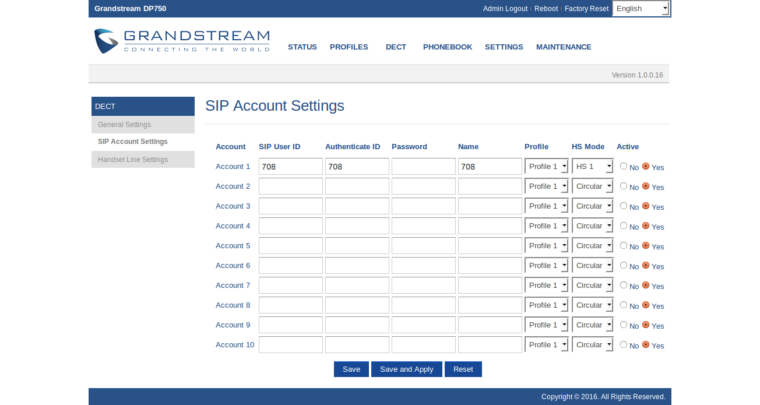Click the Admin Logout link
Viewport: 760px width, 405px height.
(505, 8)
